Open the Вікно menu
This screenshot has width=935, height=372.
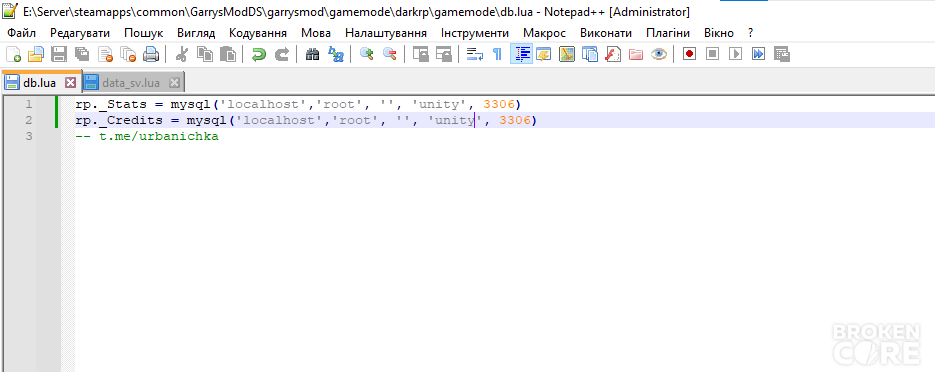(719, 33)
